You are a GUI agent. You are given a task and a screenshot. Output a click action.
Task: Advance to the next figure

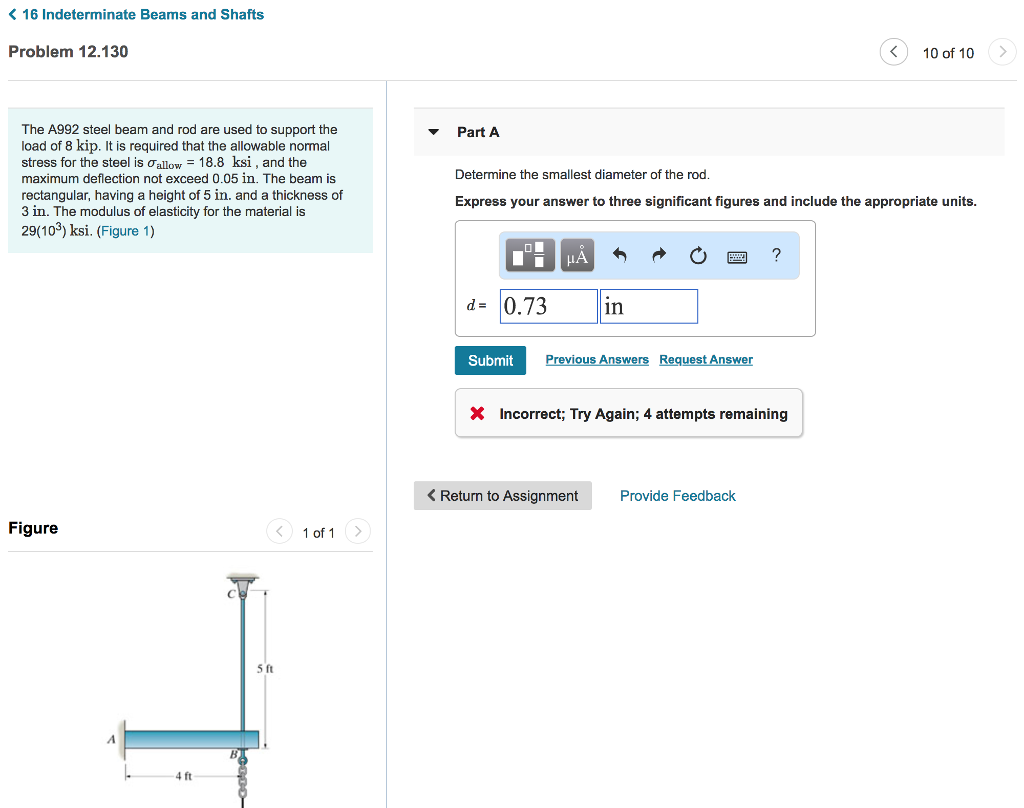[357, 532]
